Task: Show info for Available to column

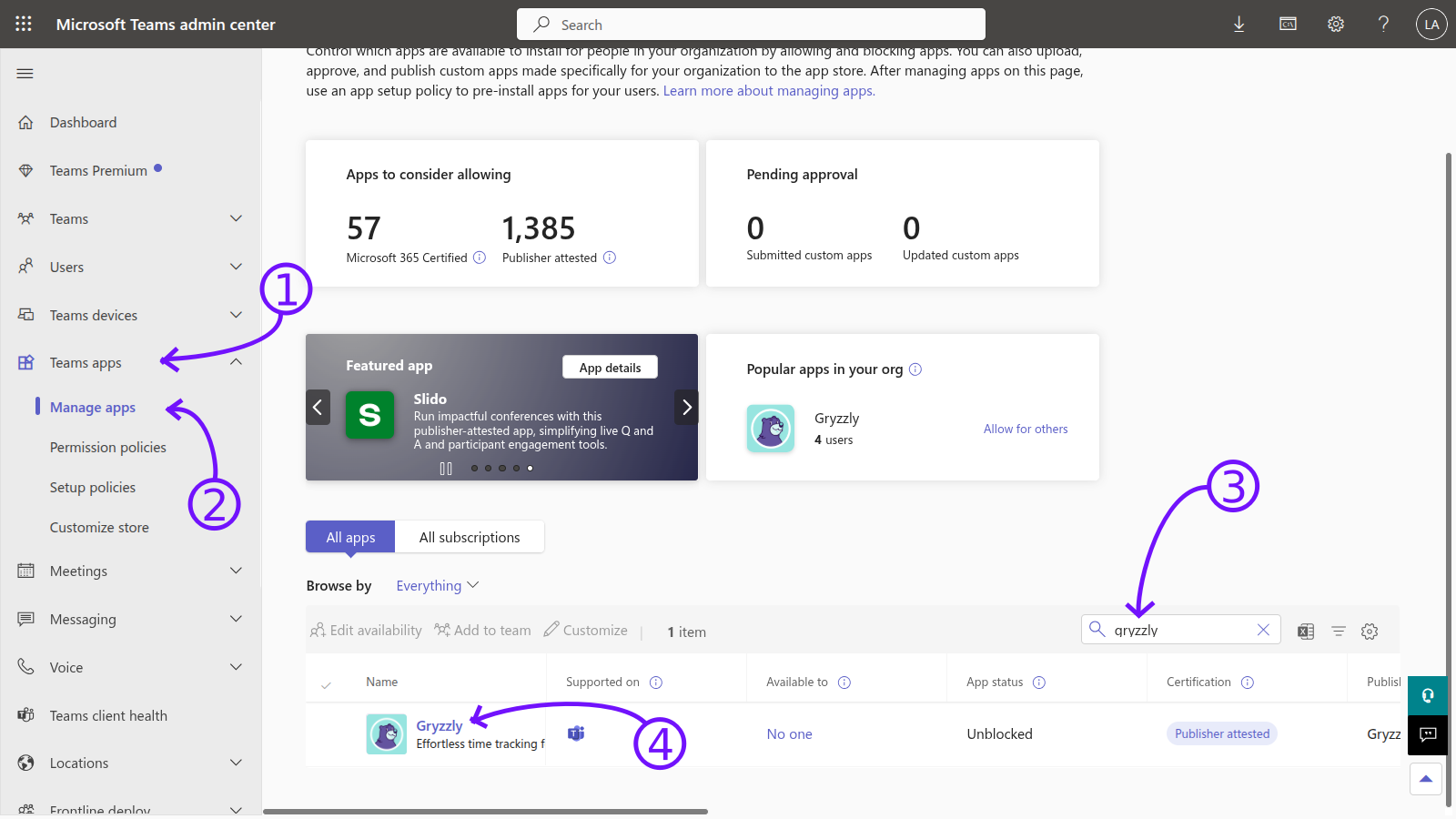Action: coord(844,682)
